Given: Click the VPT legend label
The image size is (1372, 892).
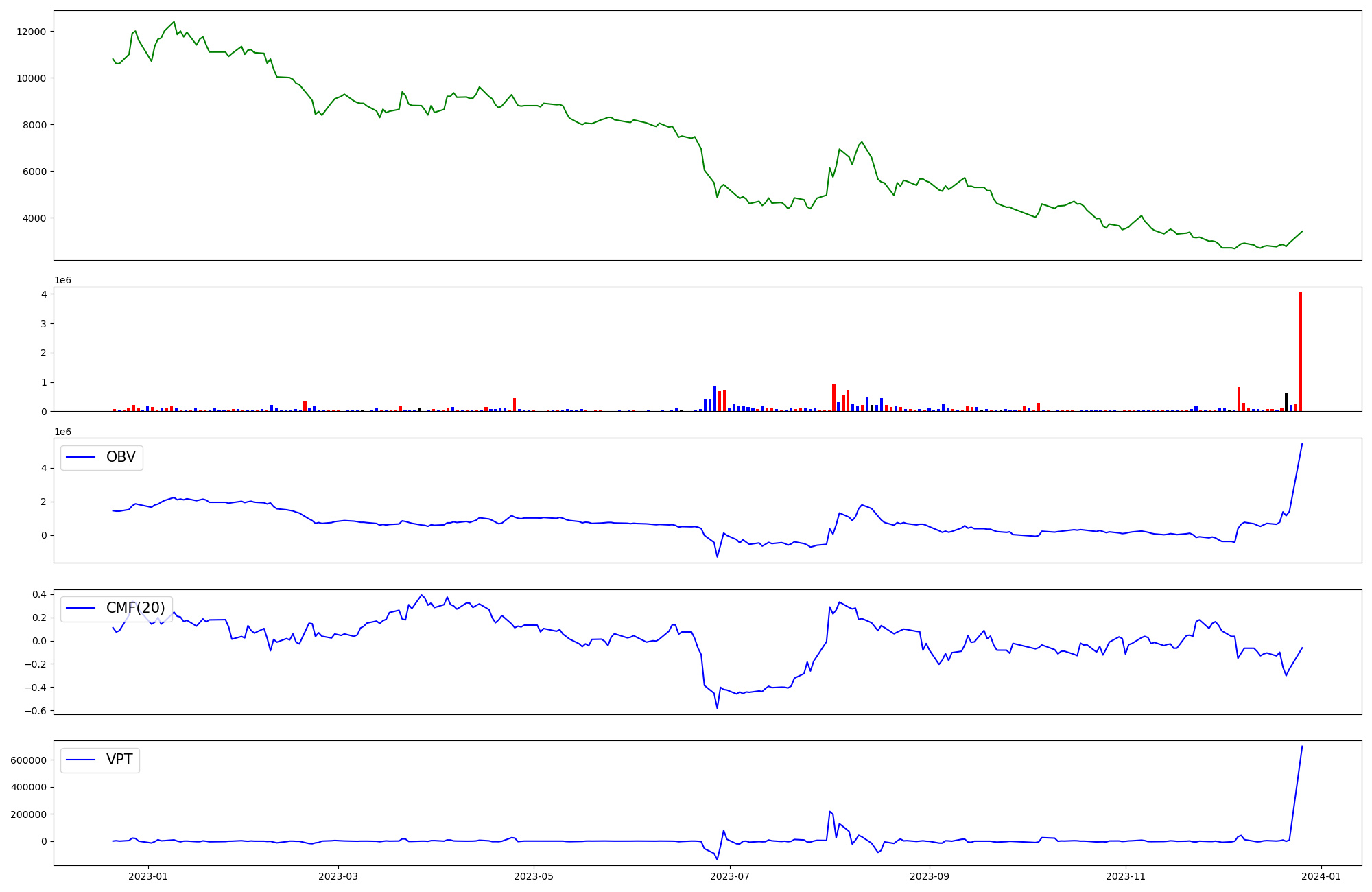Looking at the screenshot, I should [119, 760].
